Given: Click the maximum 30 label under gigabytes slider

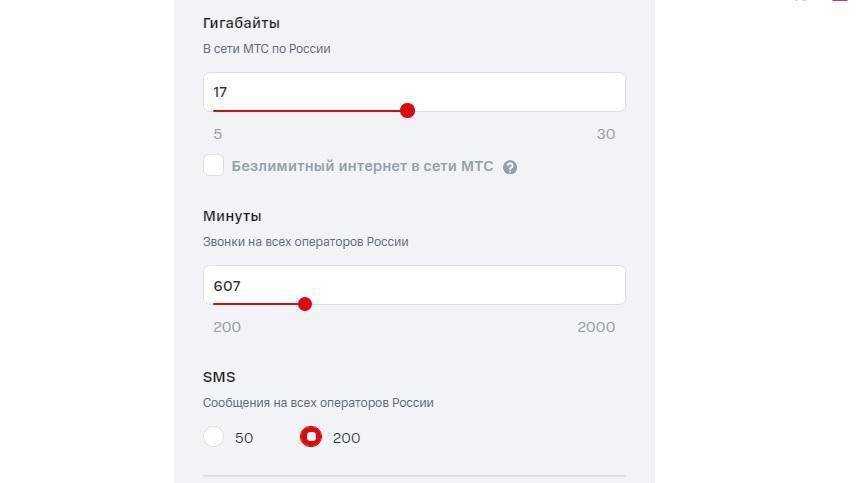Looking at the screenshot, I should 606,134.
